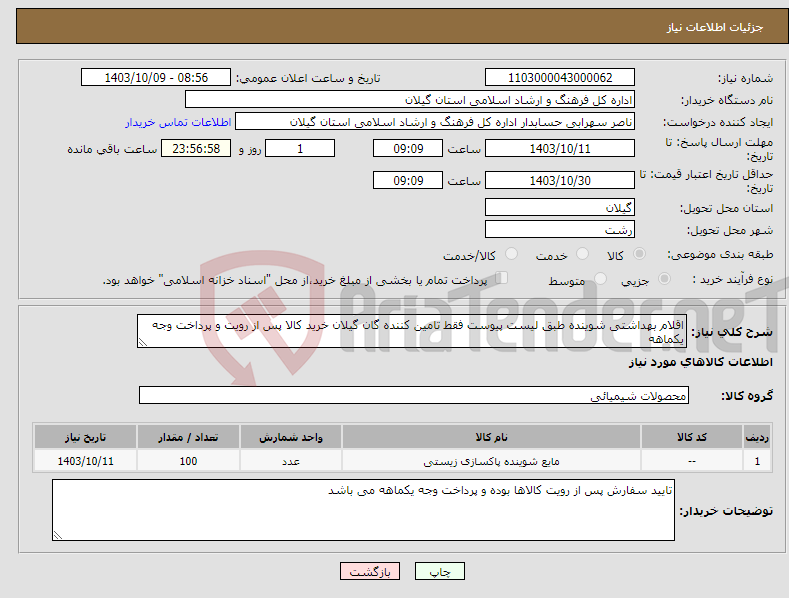Click the price validity date 1403/10/30 field
The width and height of the screenshot is (789, 598).
point(560,180)
